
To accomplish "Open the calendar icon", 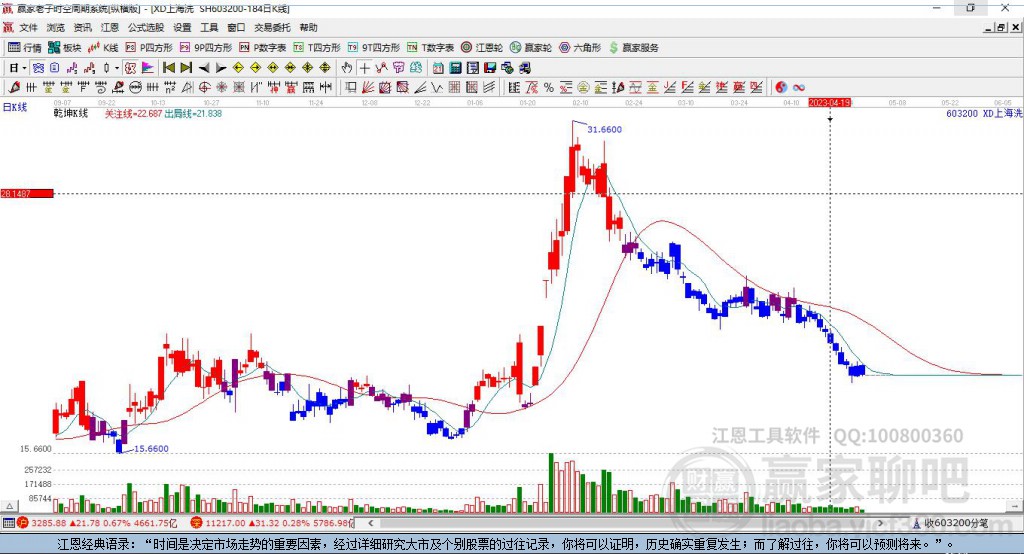I will [438, 68].
